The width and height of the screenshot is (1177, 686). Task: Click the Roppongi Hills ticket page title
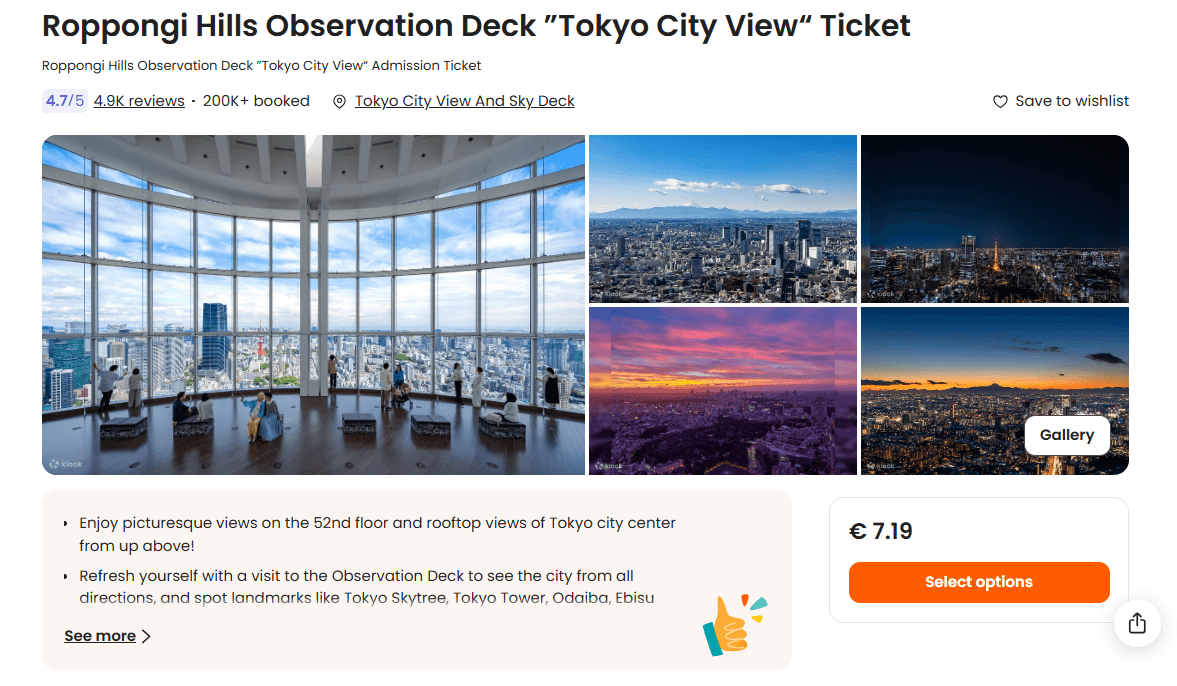click(x=476, y=26)
